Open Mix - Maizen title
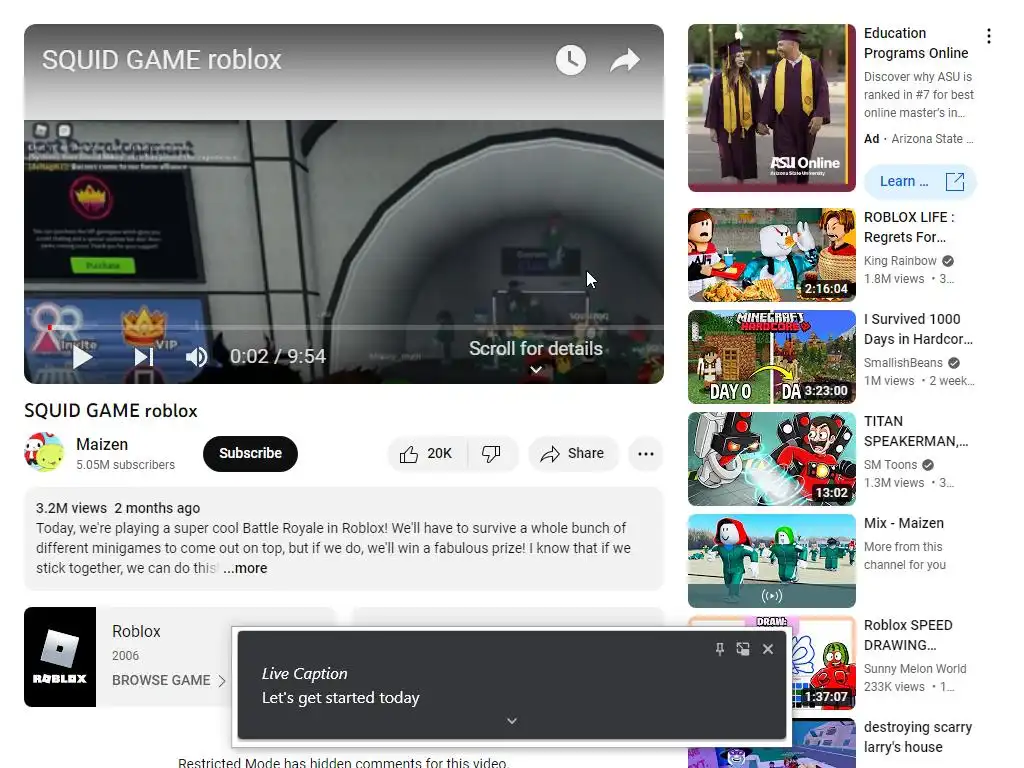The height and width of the screenshot is (768, 1024). click(x=904, y=523)
